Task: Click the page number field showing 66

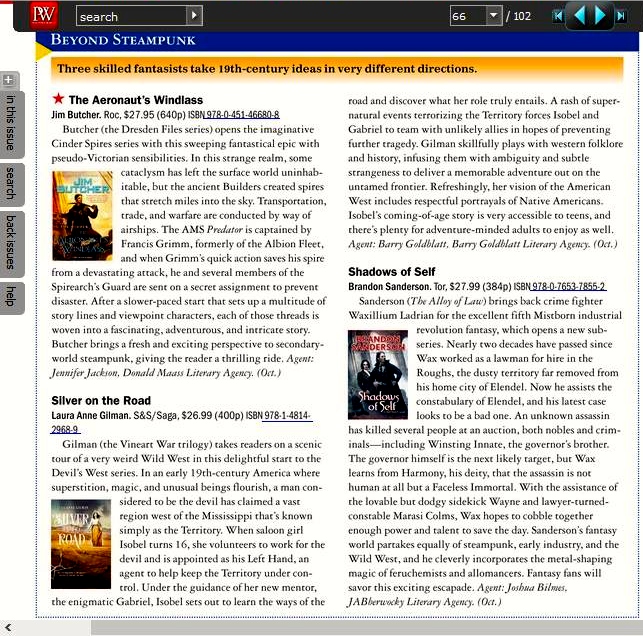Action: [468, 16]
